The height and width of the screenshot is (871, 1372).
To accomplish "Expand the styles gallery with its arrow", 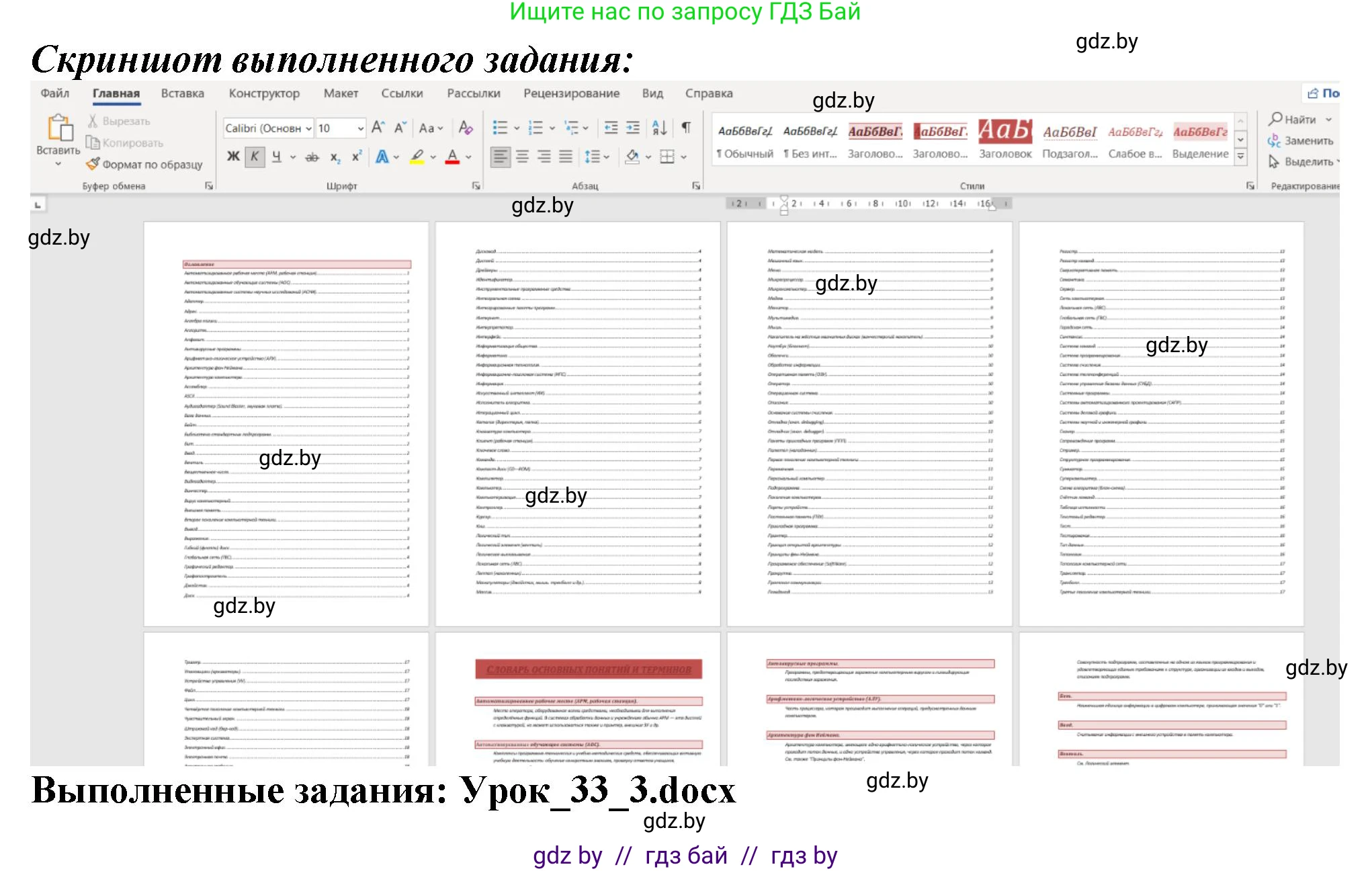I will (x=1240, y=155).
